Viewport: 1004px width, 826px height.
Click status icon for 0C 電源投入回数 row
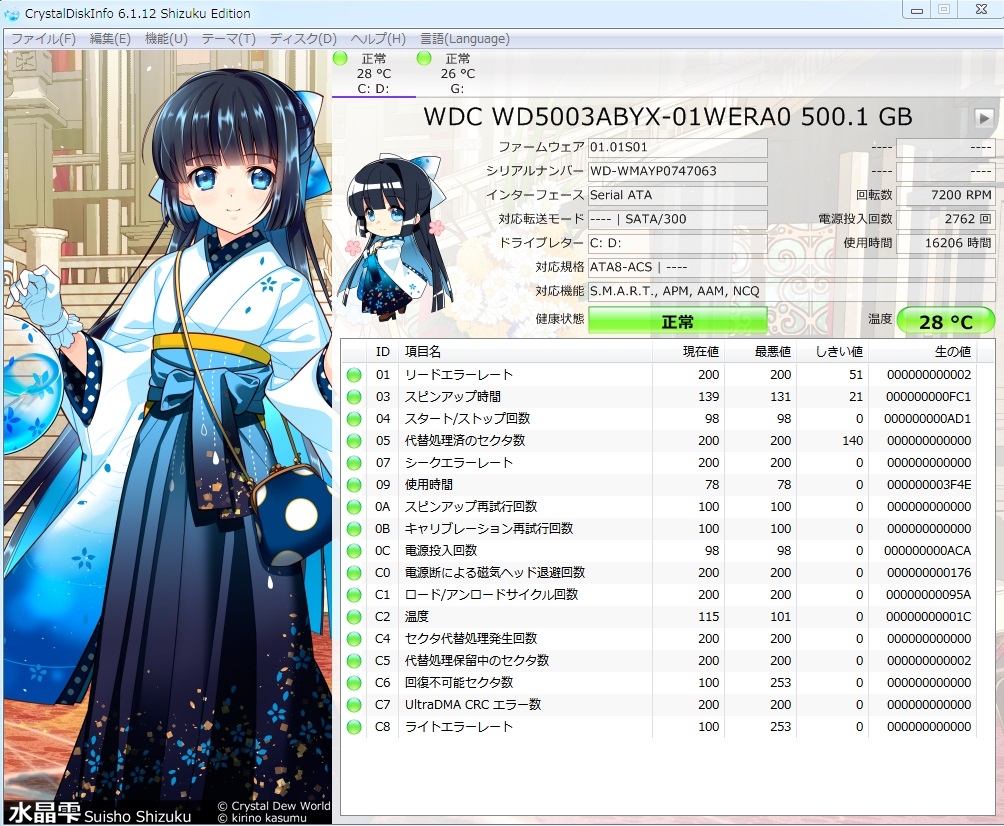click(353, 551)
